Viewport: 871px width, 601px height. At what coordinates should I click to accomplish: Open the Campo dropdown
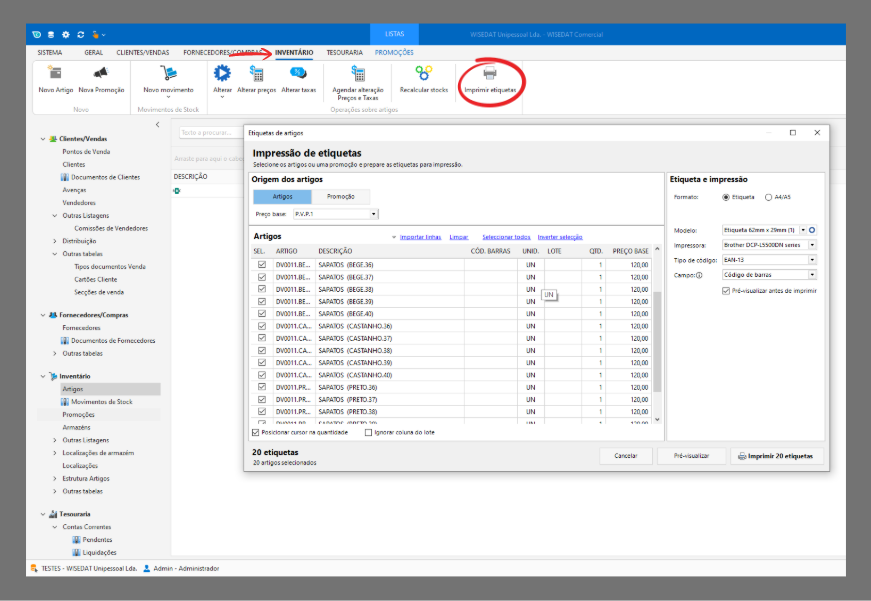click(812, 275)
